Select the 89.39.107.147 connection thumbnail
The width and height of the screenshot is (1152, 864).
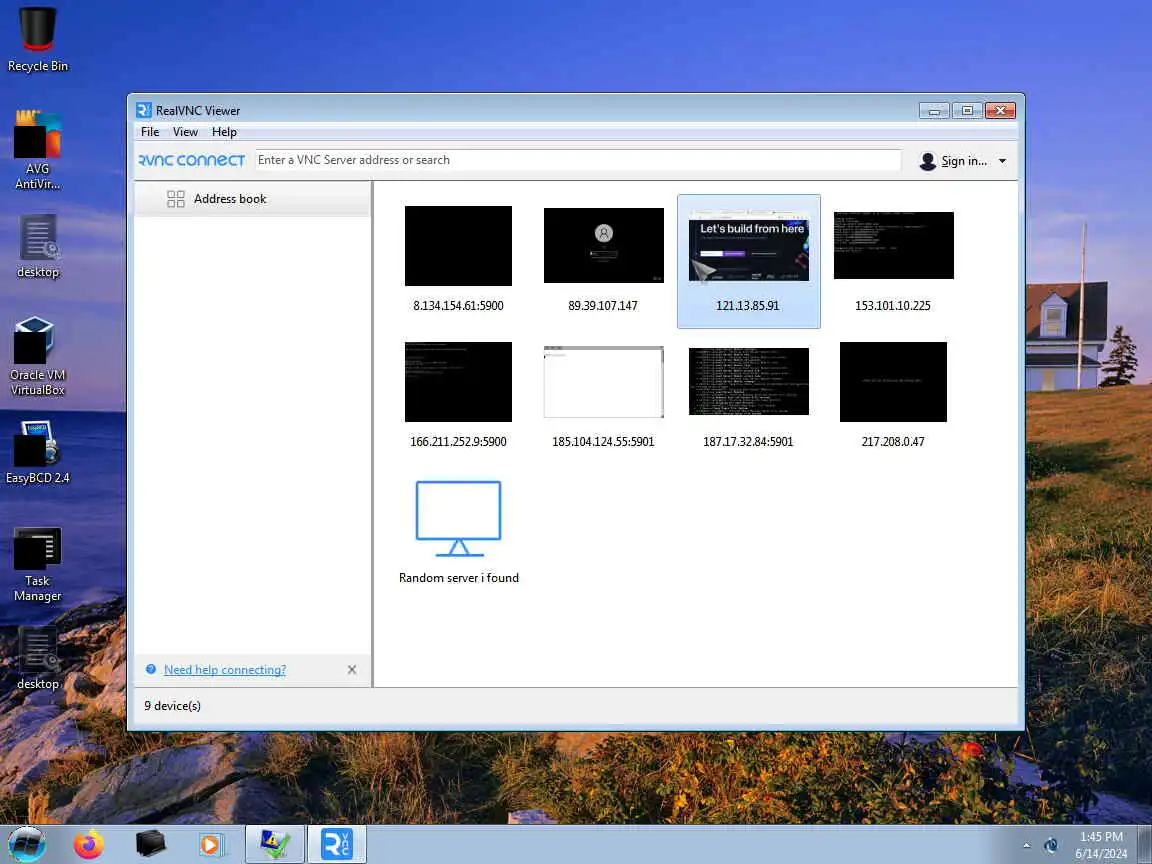[604, 245]
